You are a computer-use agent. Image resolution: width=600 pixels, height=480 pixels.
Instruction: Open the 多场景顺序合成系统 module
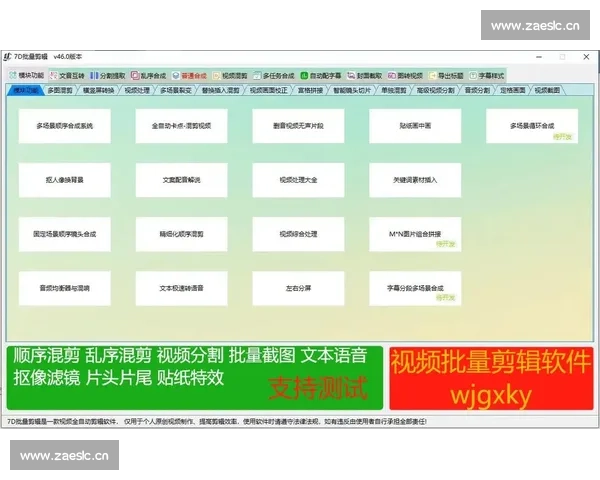click(65, 126)
